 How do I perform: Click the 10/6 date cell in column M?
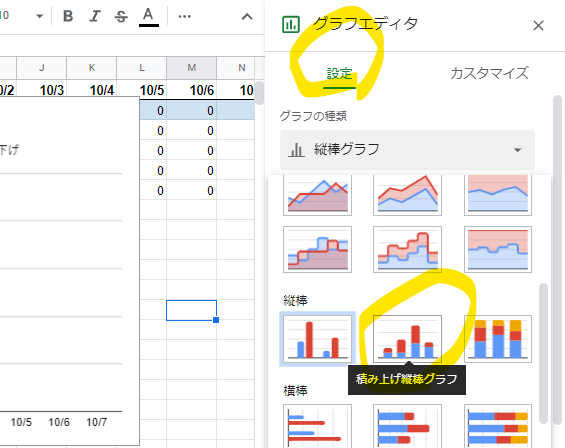(191, 89)
